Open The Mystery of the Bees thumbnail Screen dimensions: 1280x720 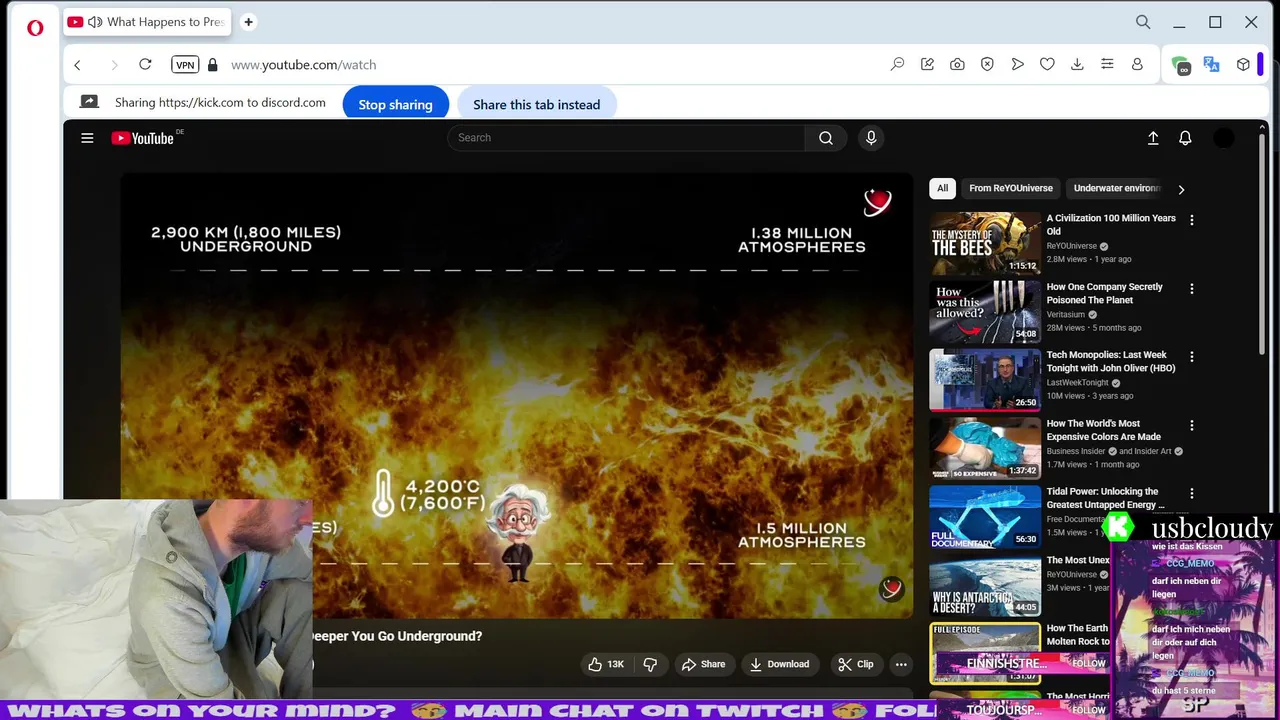985,243
